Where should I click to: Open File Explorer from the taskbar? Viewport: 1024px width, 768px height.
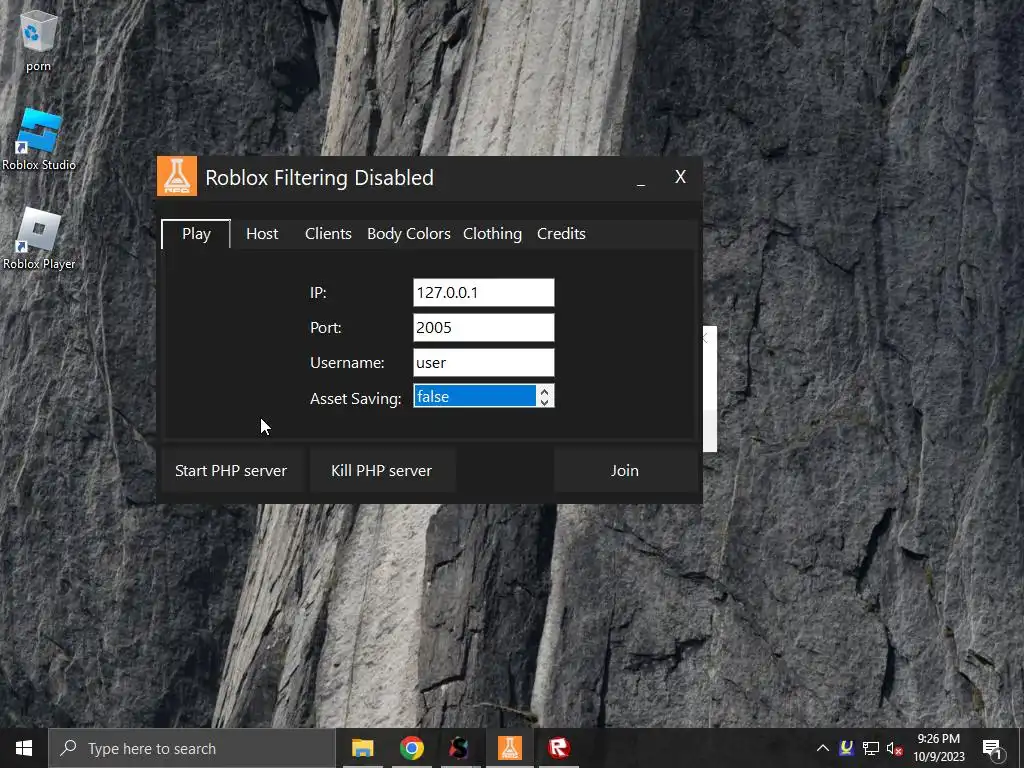[362, 748]
